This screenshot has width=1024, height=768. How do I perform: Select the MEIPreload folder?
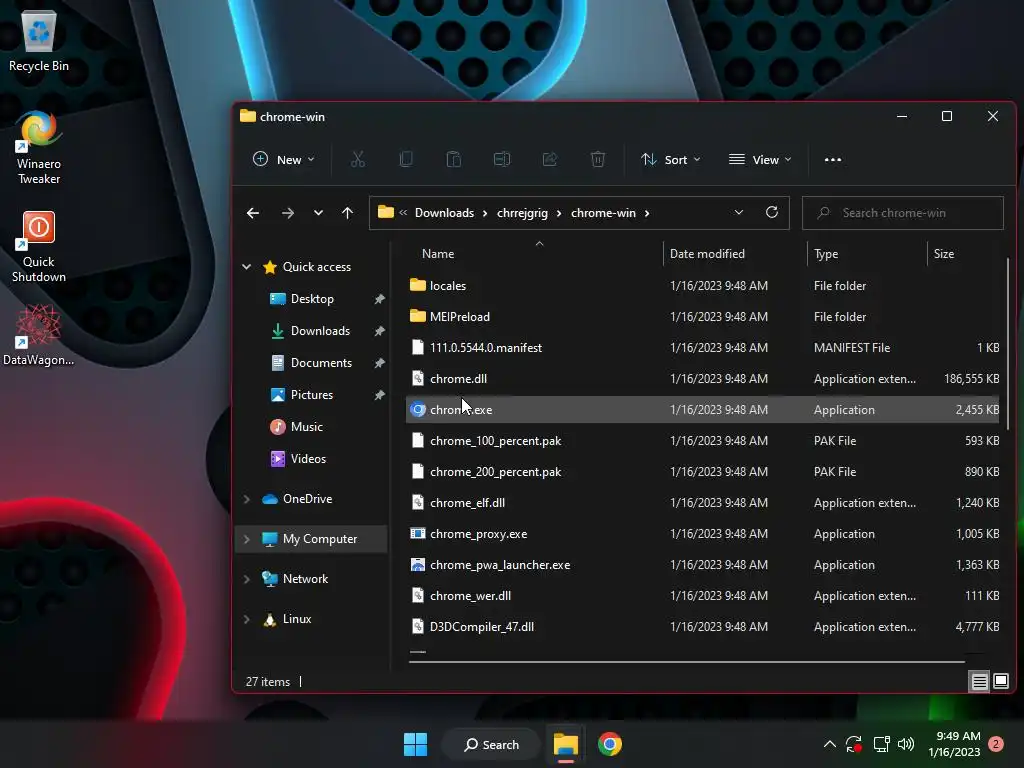[703, 317]
